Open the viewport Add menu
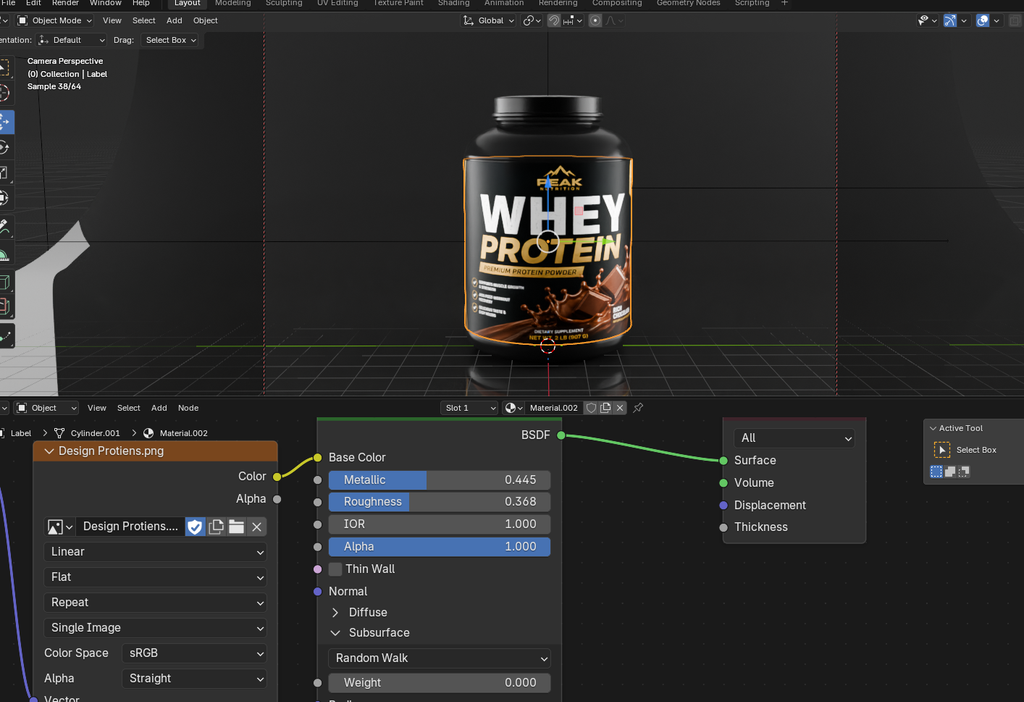 174,21
